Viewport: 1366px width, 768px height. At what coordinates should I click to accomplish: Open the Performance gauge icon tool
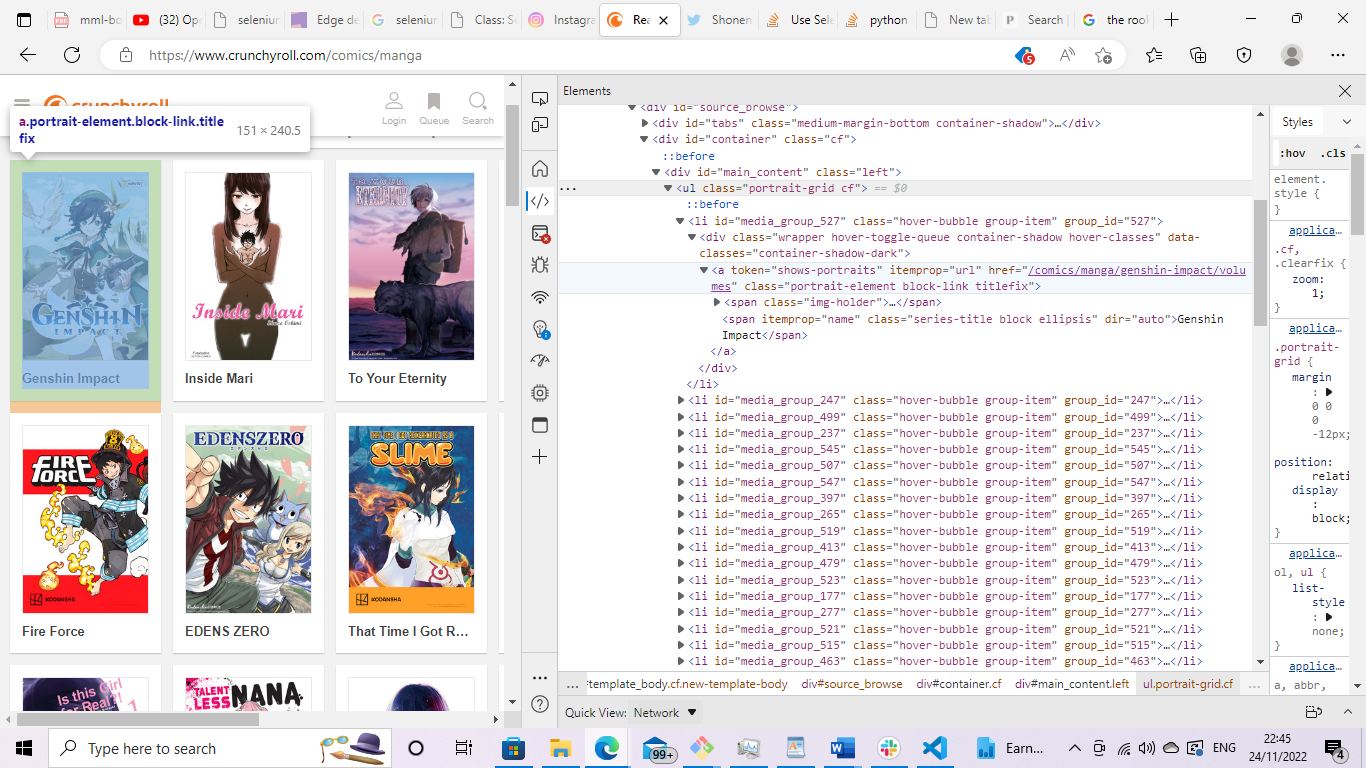(540, 361)
